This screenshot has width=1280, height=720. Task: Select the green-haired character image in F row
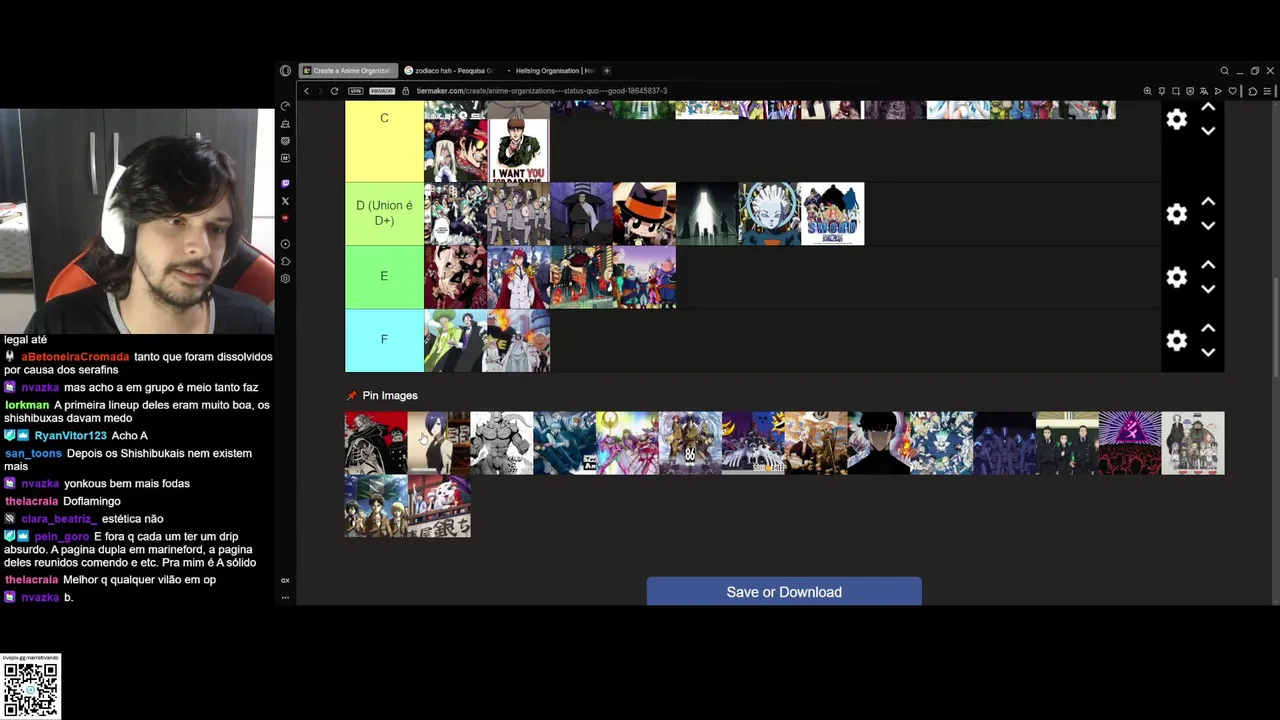click(455, 340)
